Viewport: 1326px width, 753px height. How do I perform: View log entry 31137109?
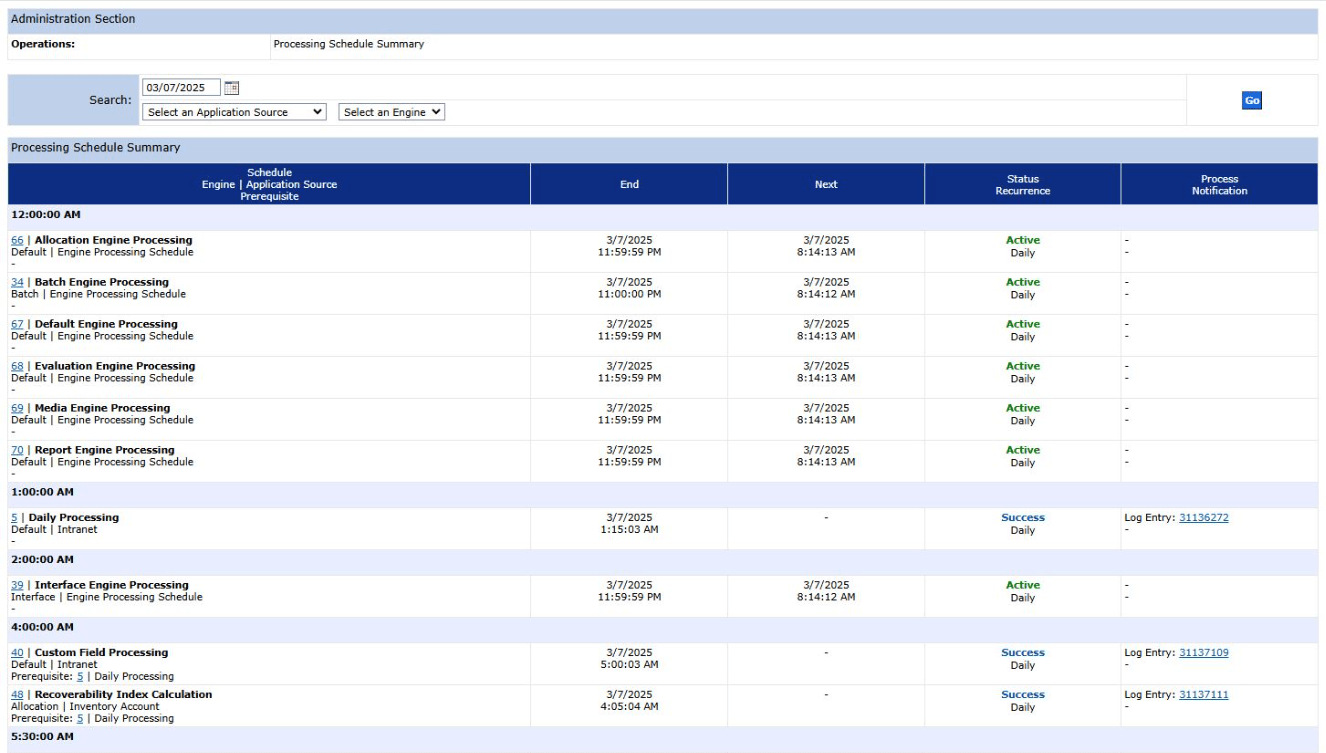pos(1203,653)
